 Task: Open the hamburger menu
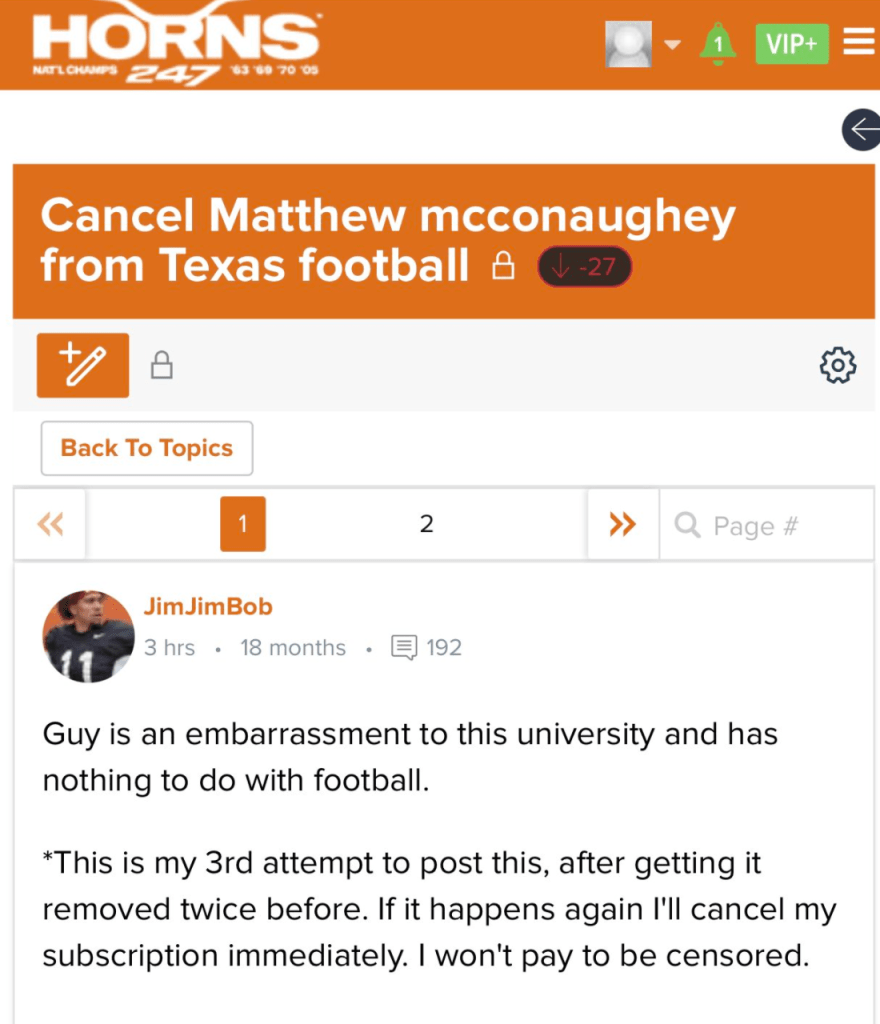click(x=858, y=43)
